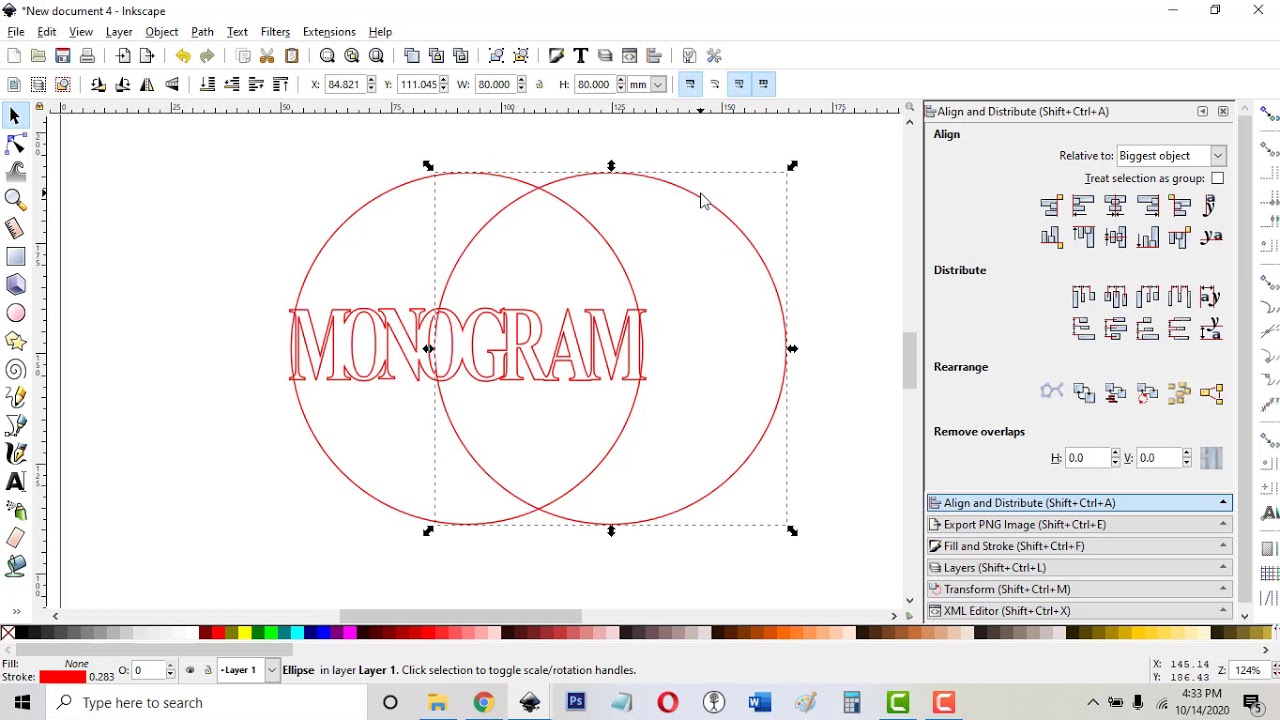Open Chrome from the taskbar
Screen dimensions: 1280x720
pos(483,703)
